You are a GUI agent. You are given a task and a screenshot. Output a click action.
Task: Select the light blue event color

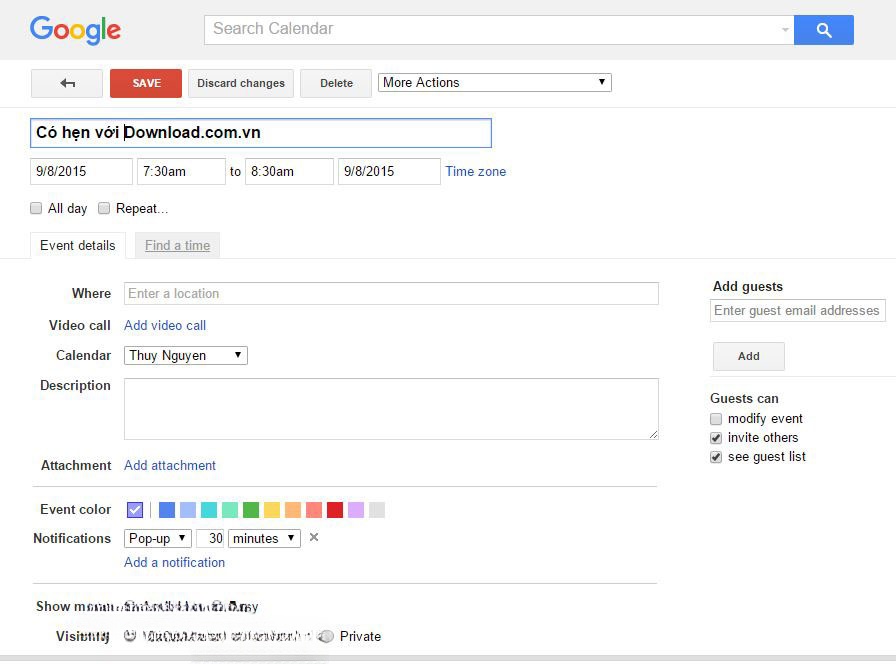click(188, 510)
